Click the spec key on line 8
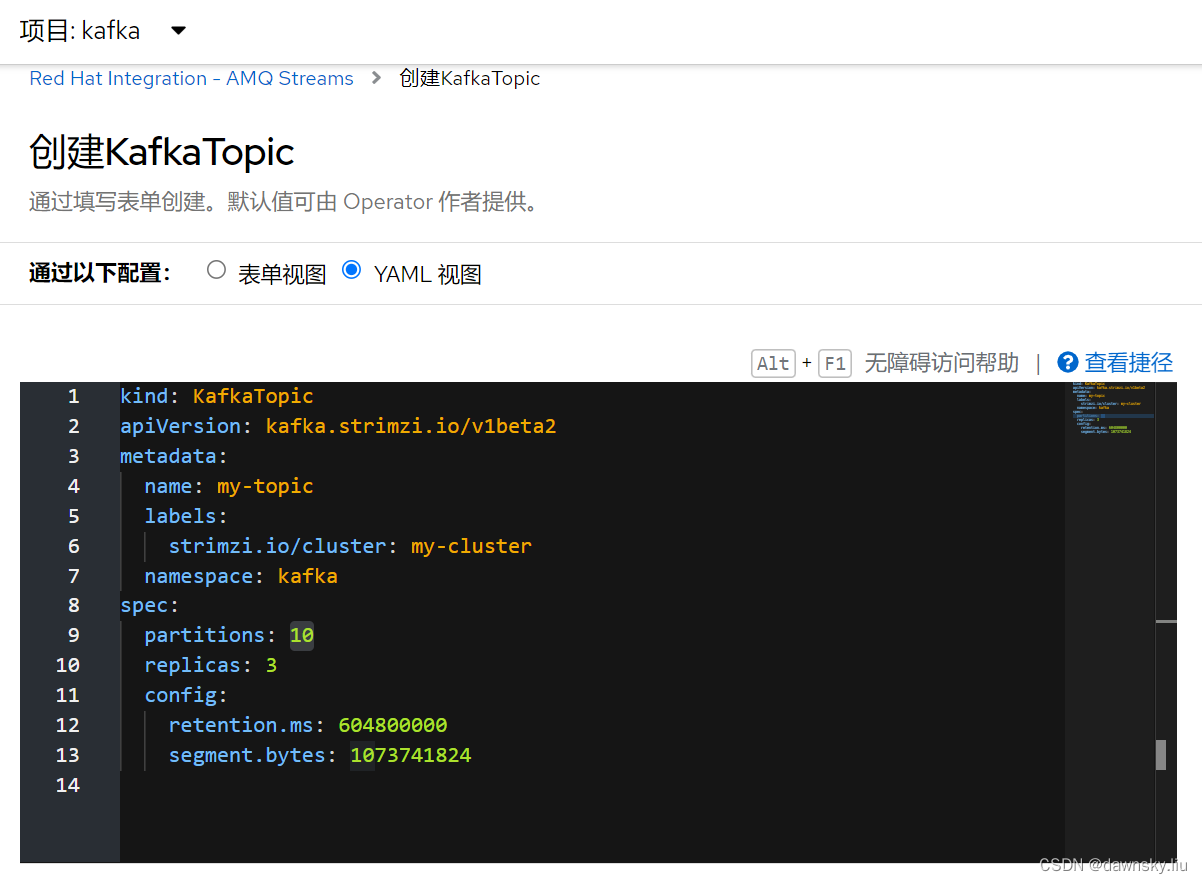The image size is (1202, 884). (x=144, y=605)
